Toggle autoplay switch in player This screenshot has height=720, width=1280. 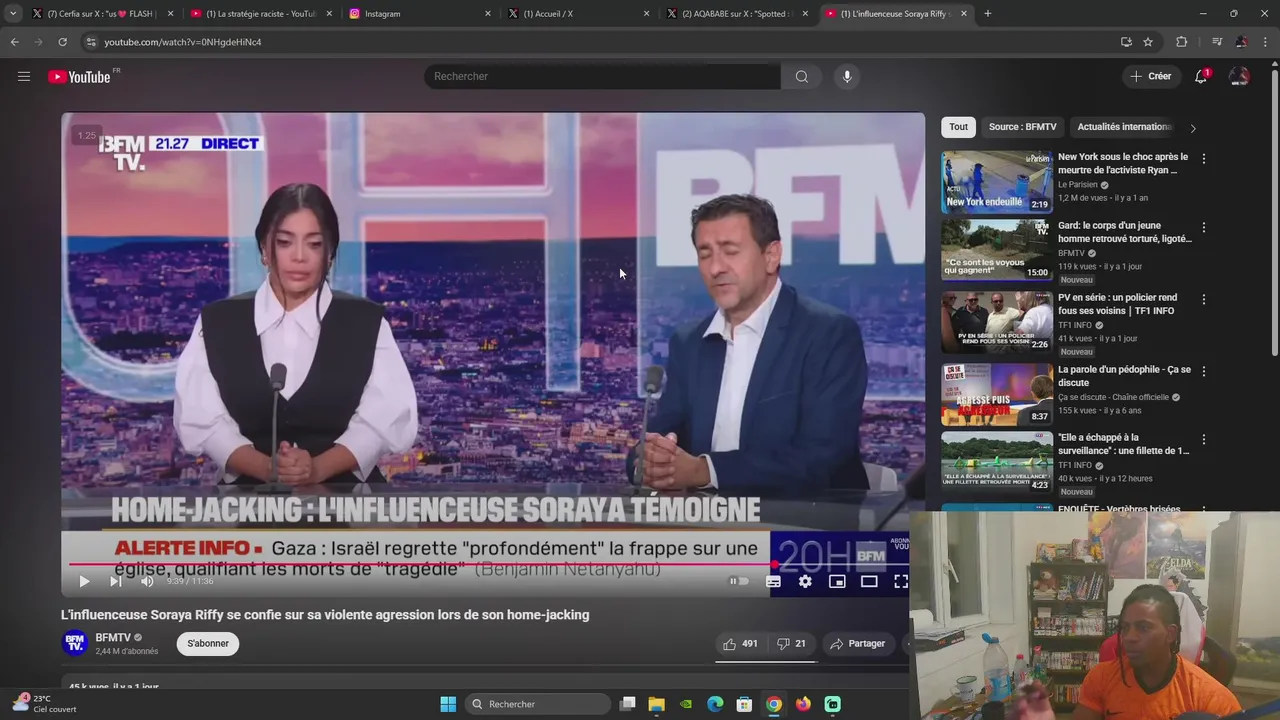[739, 581]
